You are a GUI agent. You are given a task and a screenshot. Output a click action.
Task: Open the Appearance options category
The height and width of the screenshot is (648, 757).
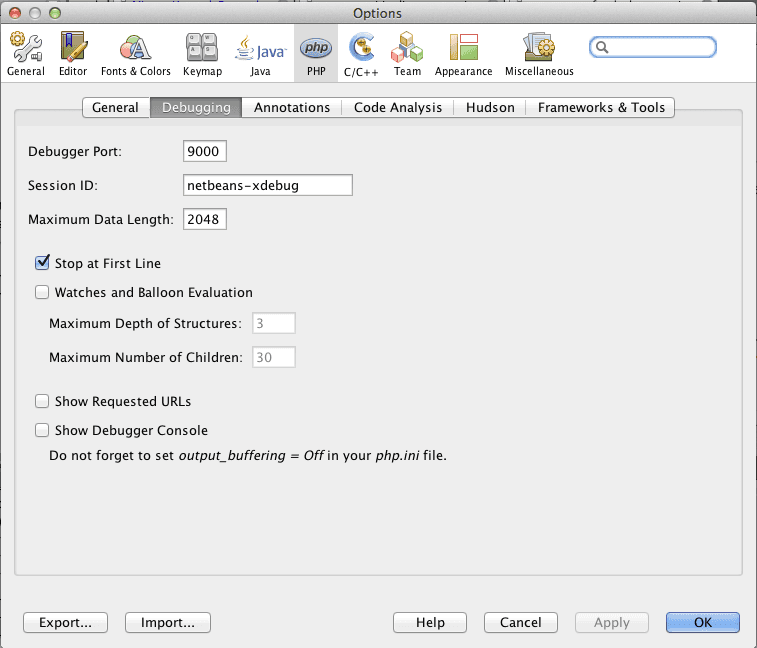tap(463, 54)
